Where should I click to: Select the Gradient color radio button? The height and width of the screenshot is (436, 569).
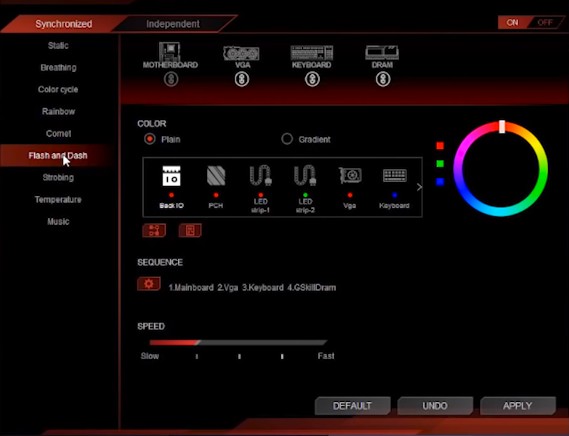click(x=287, y=139)
